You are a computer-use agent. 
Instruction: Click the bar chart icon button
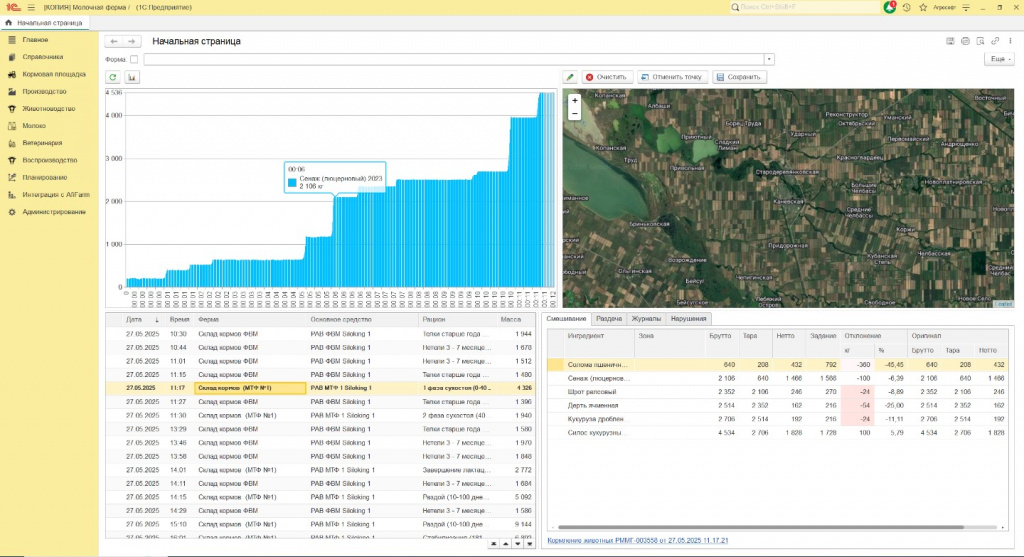(x=131, y=77)
